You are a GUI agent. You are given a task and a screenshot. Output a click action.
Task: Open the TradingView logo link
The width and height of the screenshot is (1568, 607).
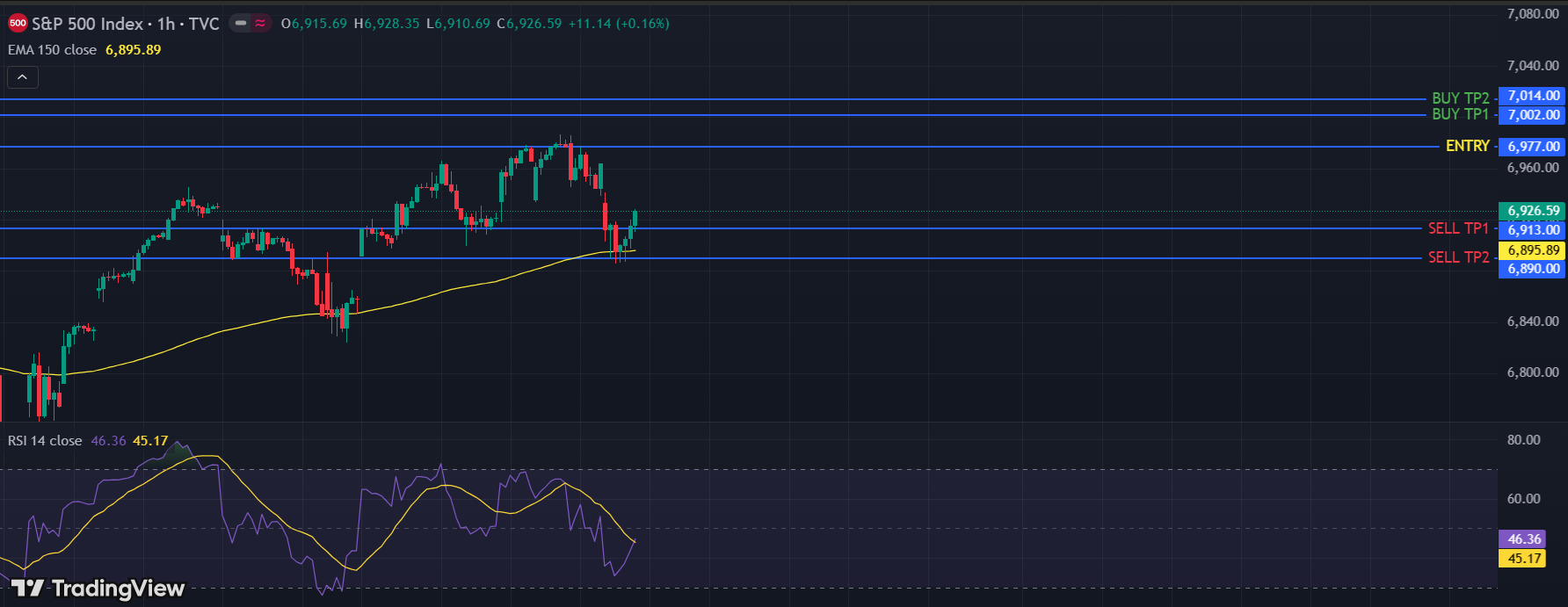point(98,588)
